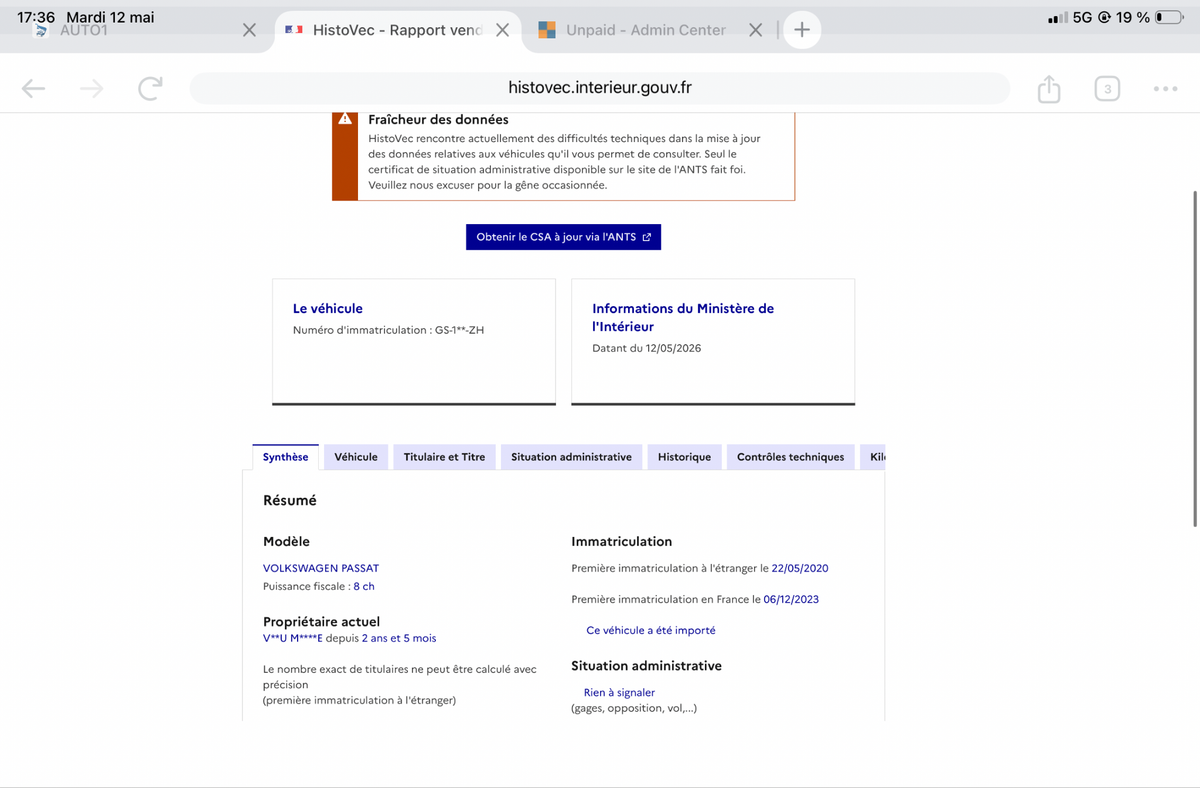Close the AUTO1 browser tab
The height and width of the screenshot is (788, 1200).
click(x=250, y=30)
